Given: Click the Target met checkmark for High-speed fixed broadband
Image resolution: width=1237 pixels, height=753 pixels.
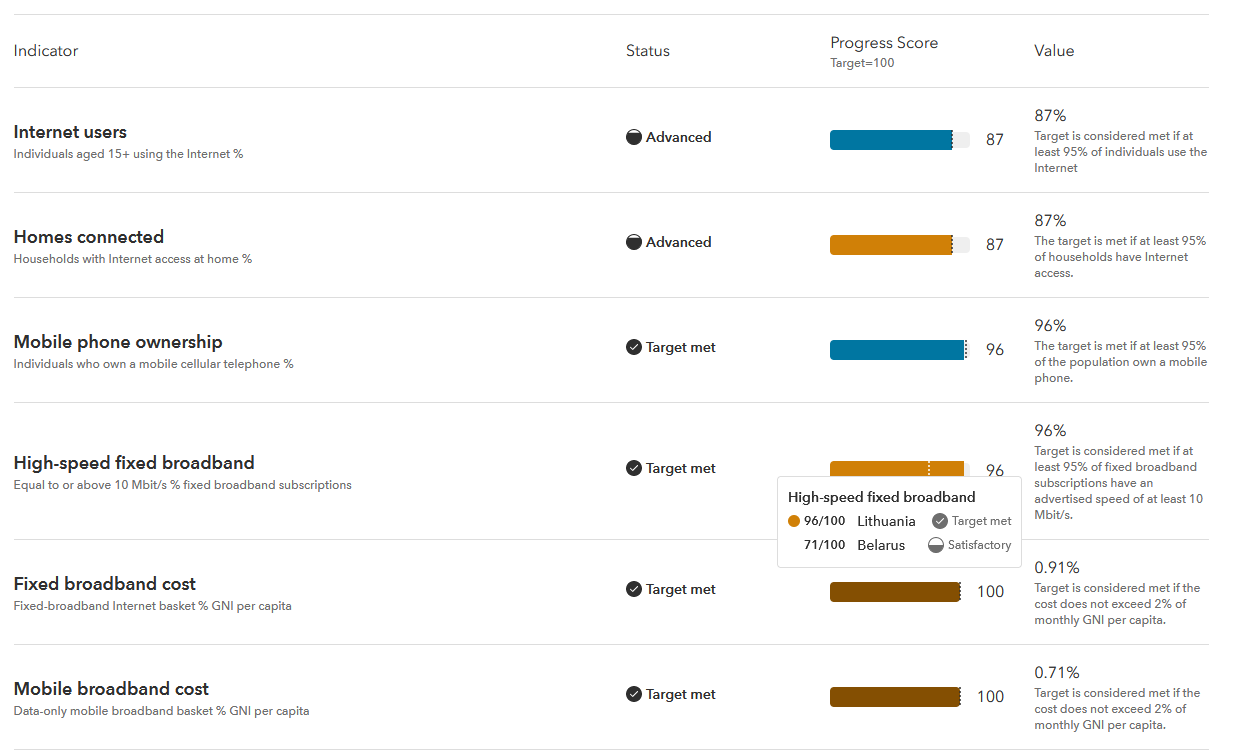Looking at the screenshot, I should pos(634,469).
